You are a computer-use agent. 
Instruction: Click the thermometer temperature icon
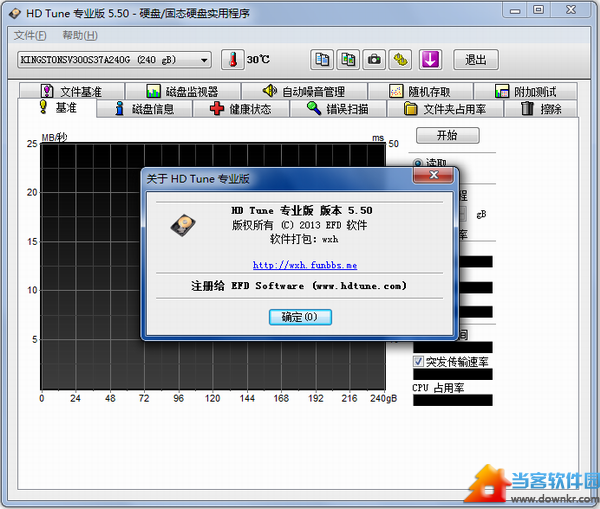[x=233, y=60]
